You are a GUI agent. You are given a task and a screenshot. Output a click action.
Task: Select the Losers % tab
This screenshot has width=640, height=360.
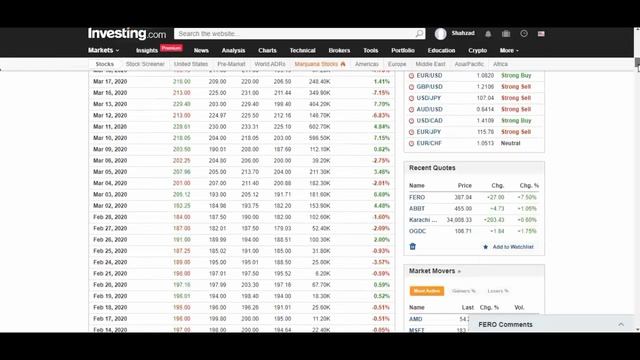498,291
